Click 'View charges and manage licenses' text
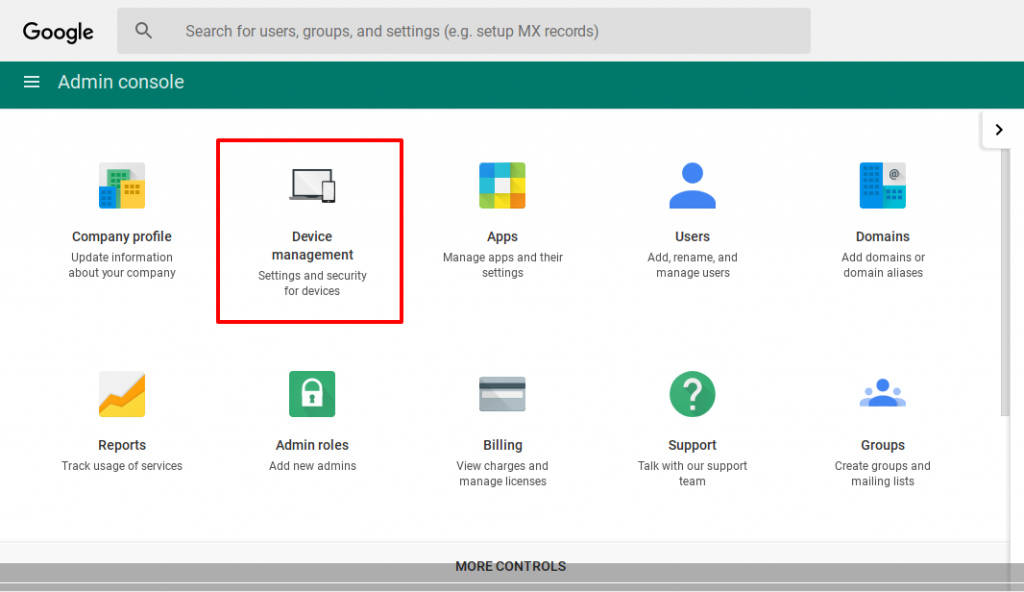 coord(502,474)
